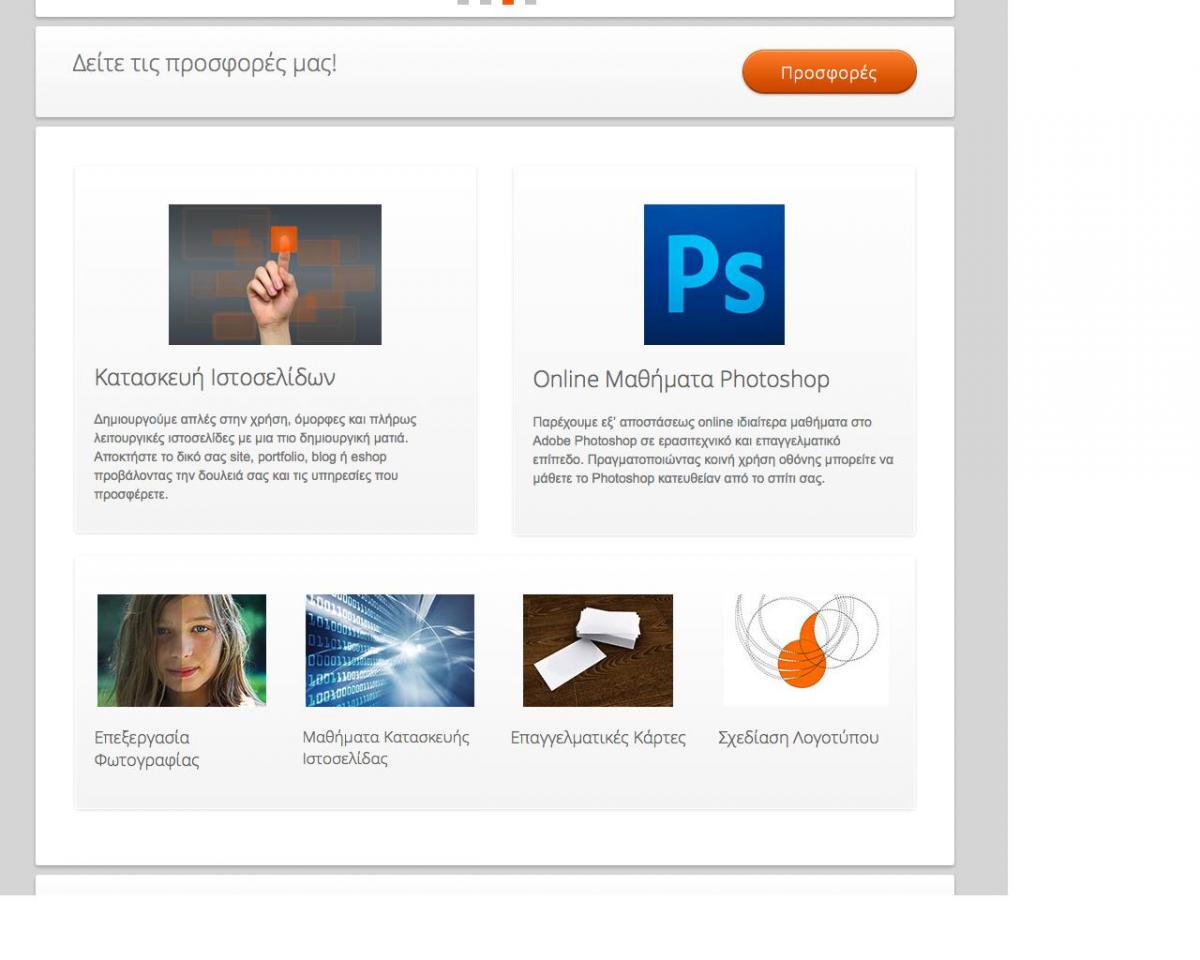The height and width of the screenshot is (960, 1200).
Task: Click the description text starting Παρέχουμε εξ' αποστάσεως
Action: pos(713,450)
